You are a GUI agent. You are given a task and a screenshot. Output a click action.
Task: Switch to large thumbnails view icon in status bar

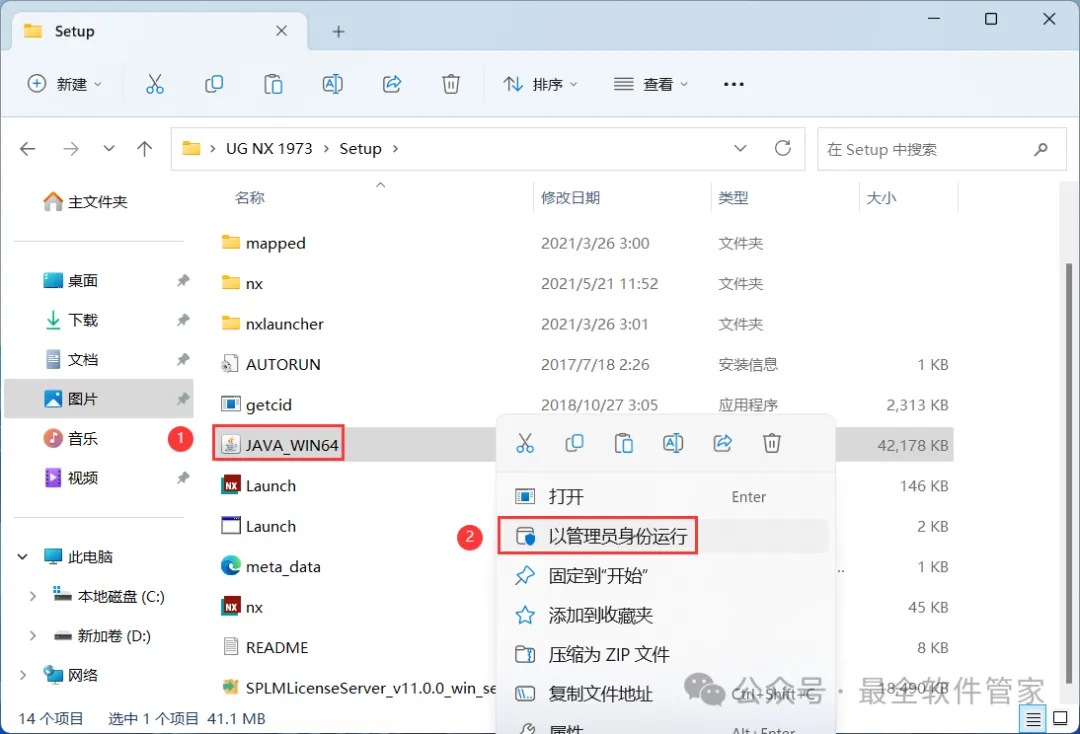[1061, 720]
